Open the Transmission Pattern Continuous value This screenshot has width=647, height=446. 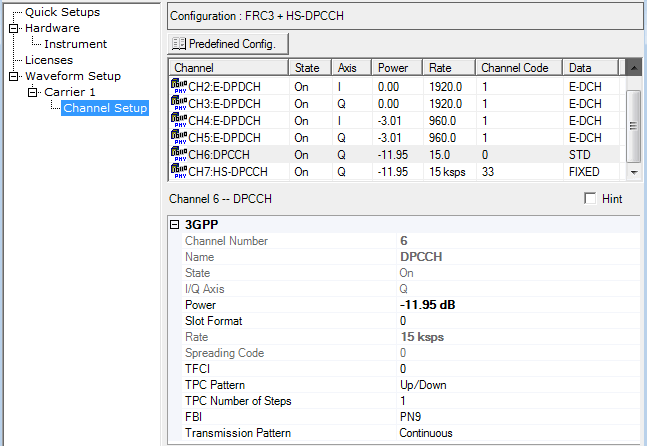point(519,433)
